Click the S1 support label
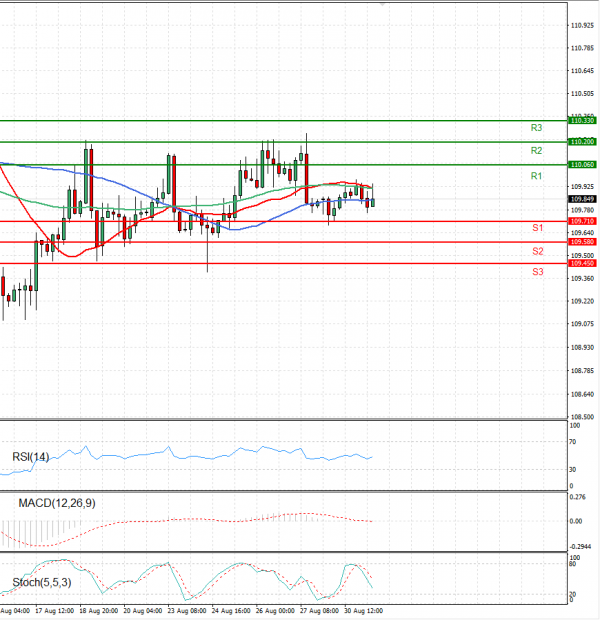Viewport: 600px width, 620px height. coord(538,228)
